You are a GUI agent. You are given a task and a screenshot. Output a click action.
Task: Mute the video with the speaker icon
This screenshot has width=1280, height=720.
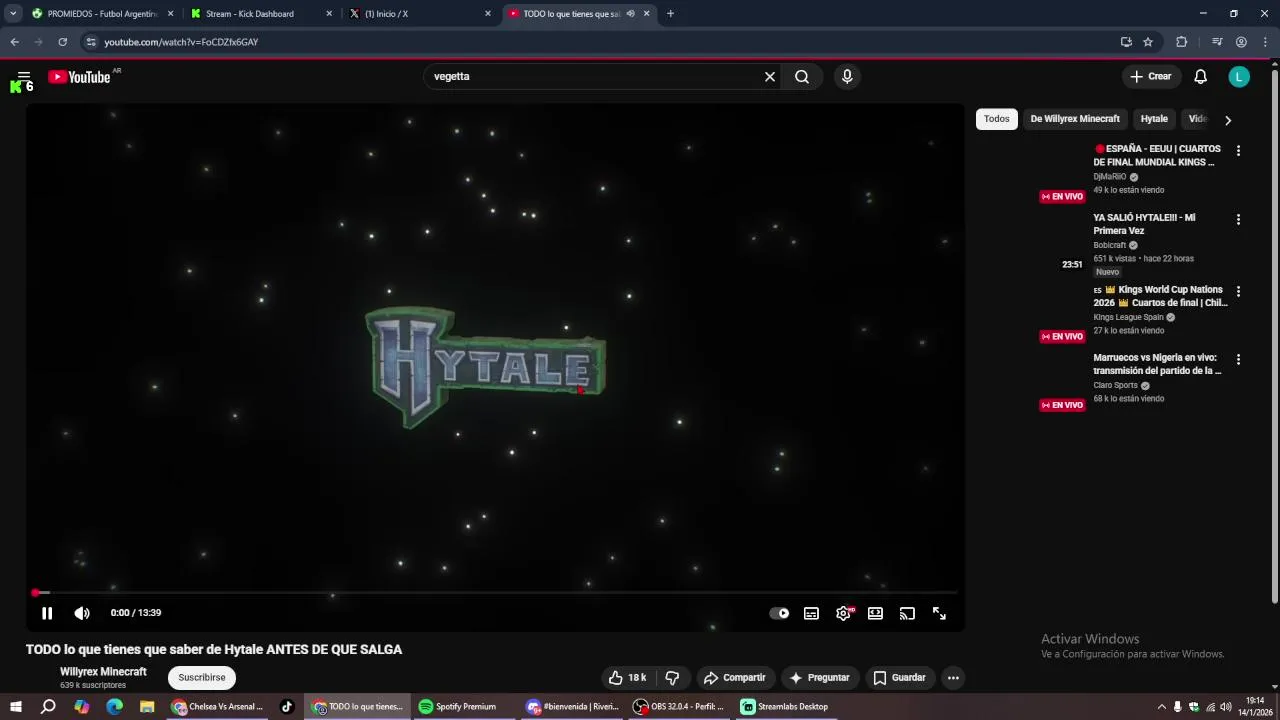coord(82,613)
